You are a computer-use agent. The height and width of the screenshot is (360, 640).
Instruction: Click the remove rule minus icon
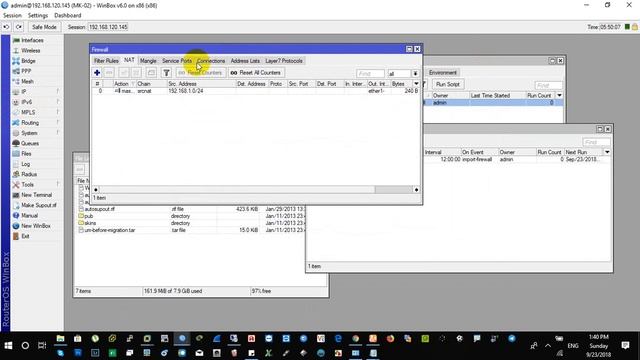[109, 73]
